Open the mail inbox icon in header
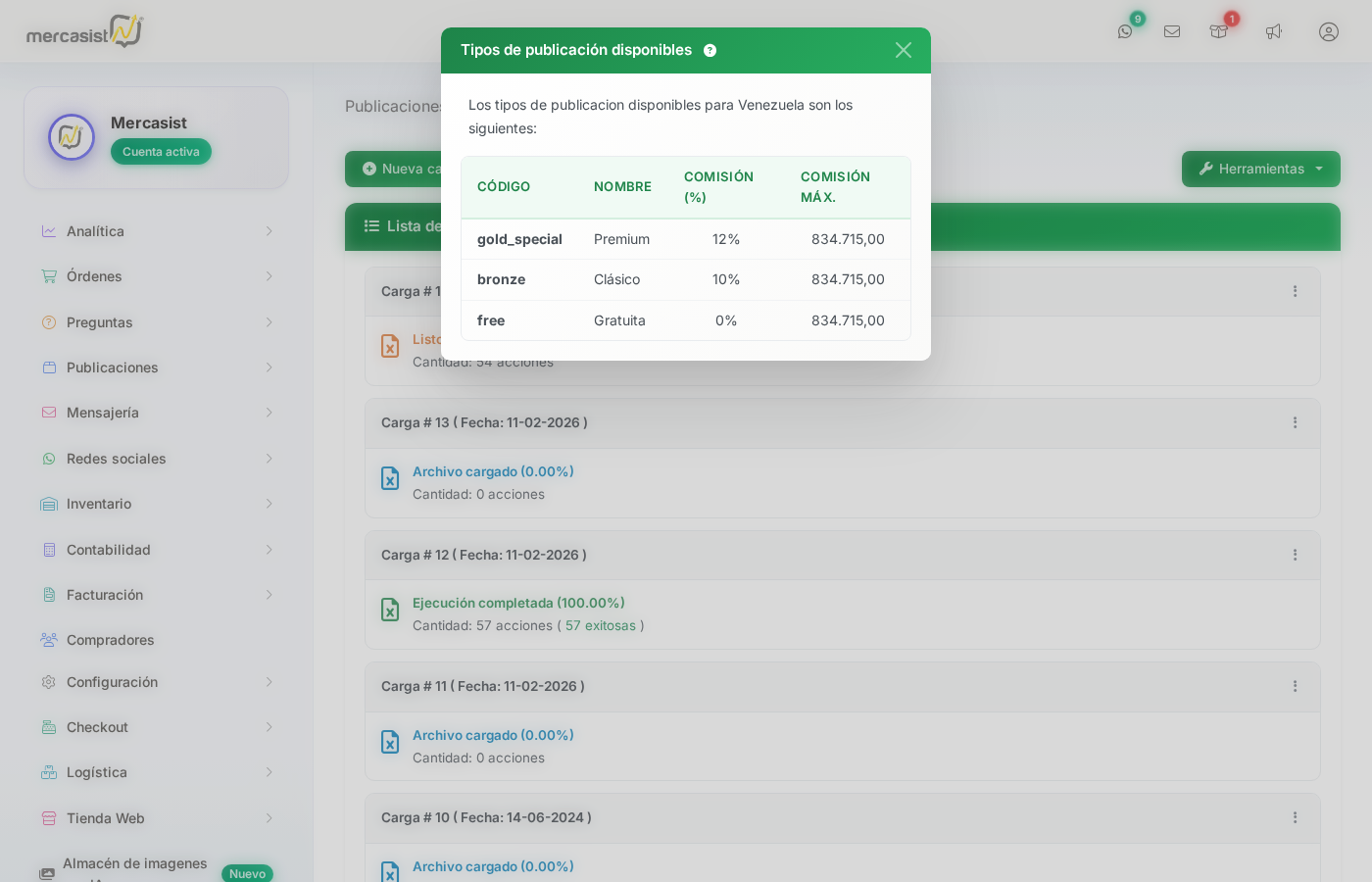 tap(1172, 31)
